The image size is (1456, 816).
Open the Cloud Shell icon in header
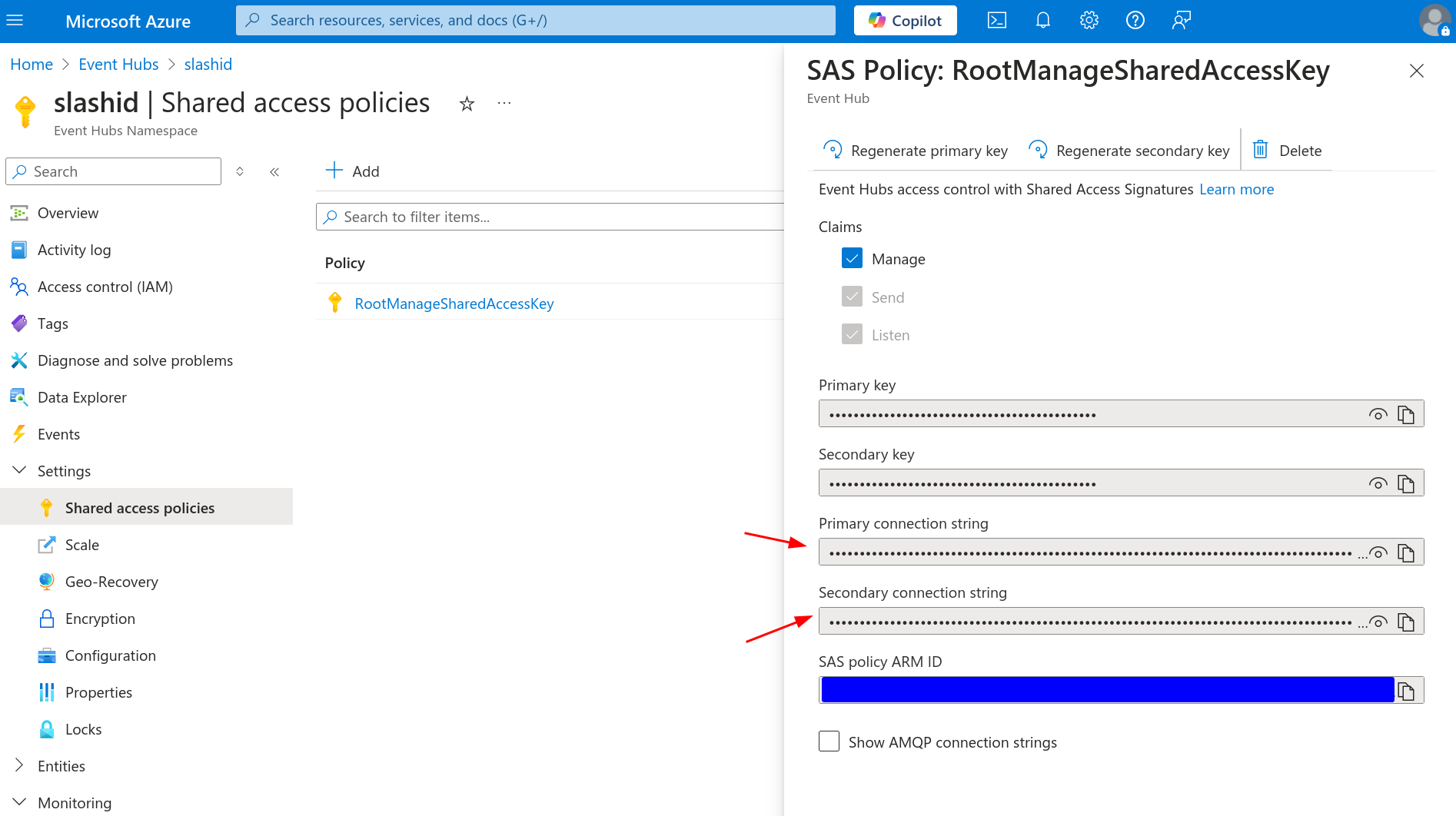click(x=996, y=21)
